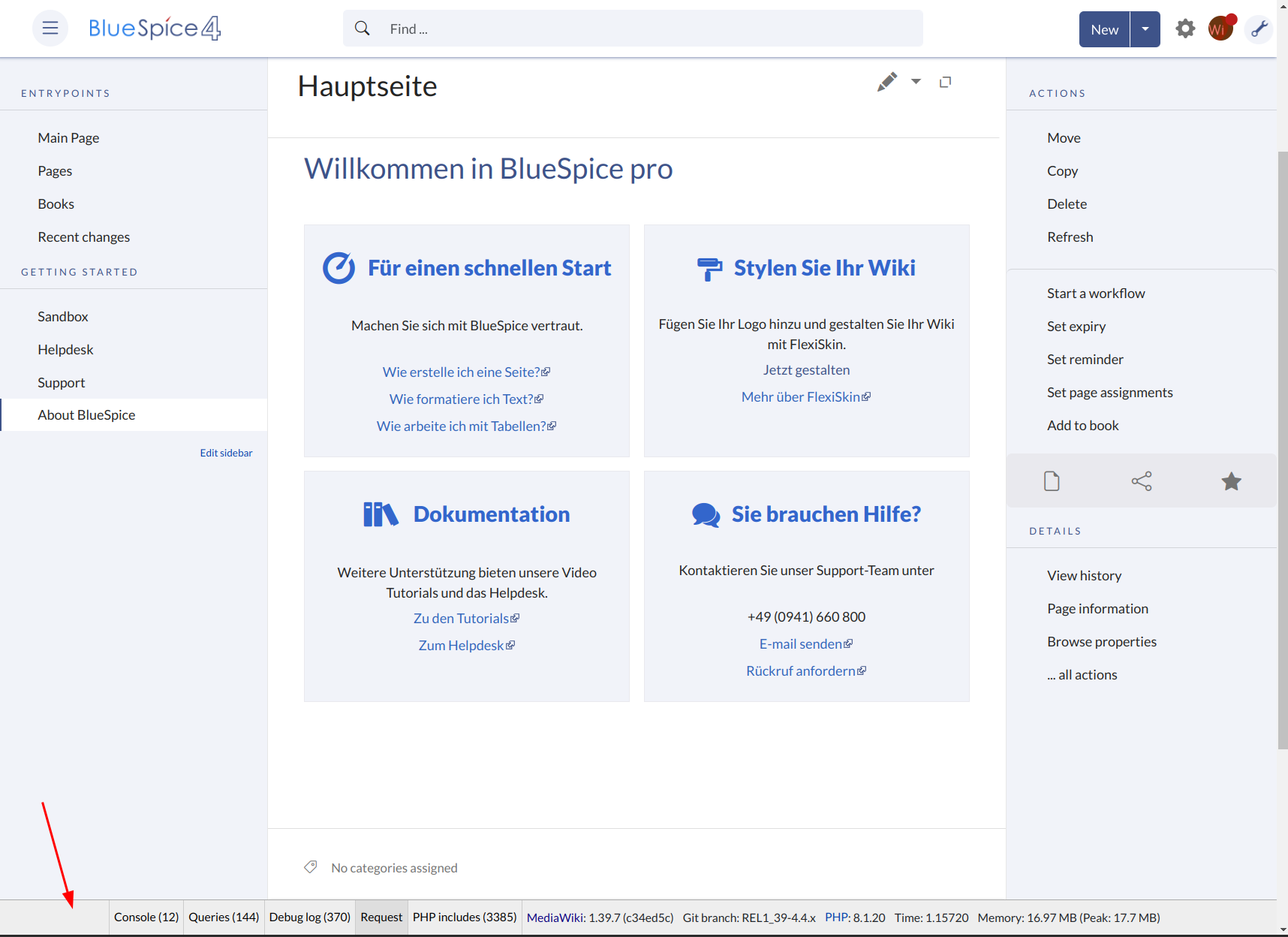This screenshot has height=937, width=1288.
Task: Open the user avatar menu
Action: click(x=1221, y=29)
